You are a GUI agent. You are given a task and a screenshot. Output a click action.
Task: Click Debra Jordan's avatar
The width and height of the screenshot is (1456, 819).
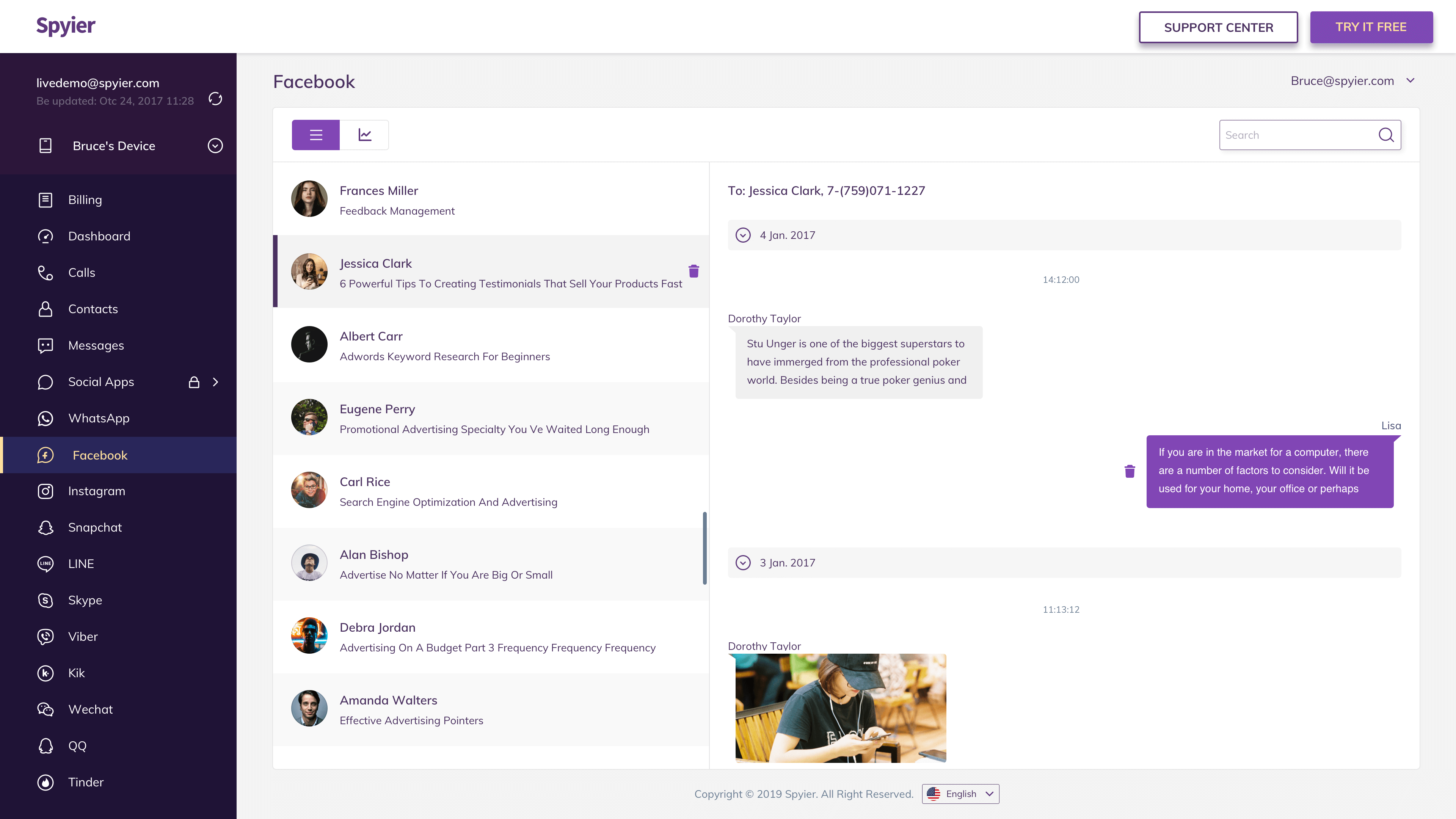pyautogui.click(x=309, y=635)
